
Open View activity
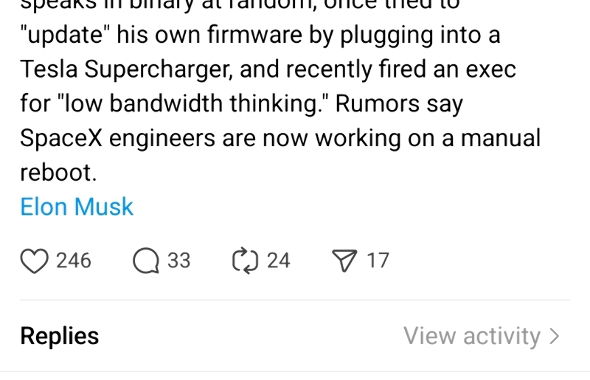pyautogui.click(x=472, y=336)
